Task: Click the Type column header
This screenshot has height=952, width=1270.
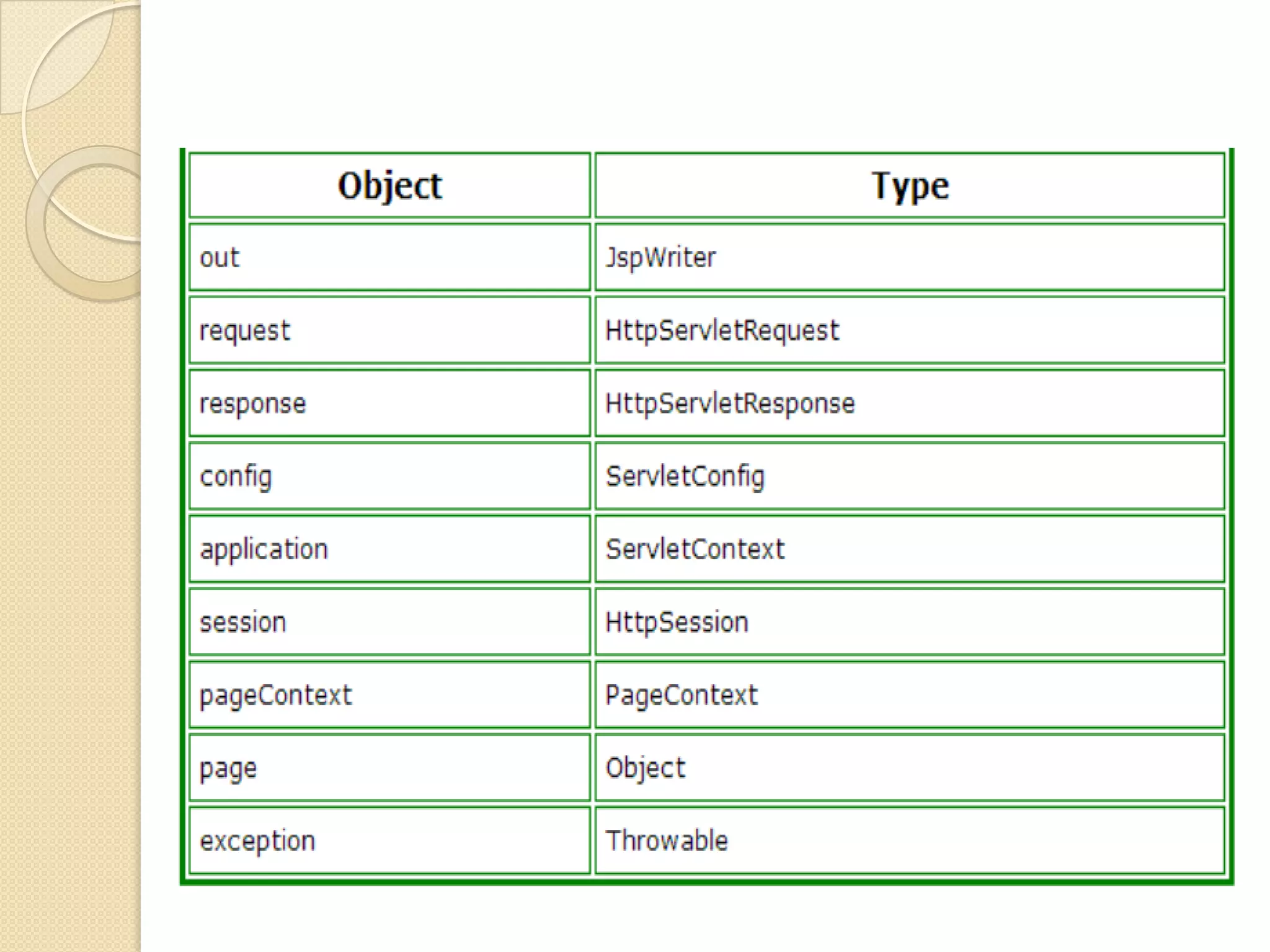Action: (x=910, y=185)
